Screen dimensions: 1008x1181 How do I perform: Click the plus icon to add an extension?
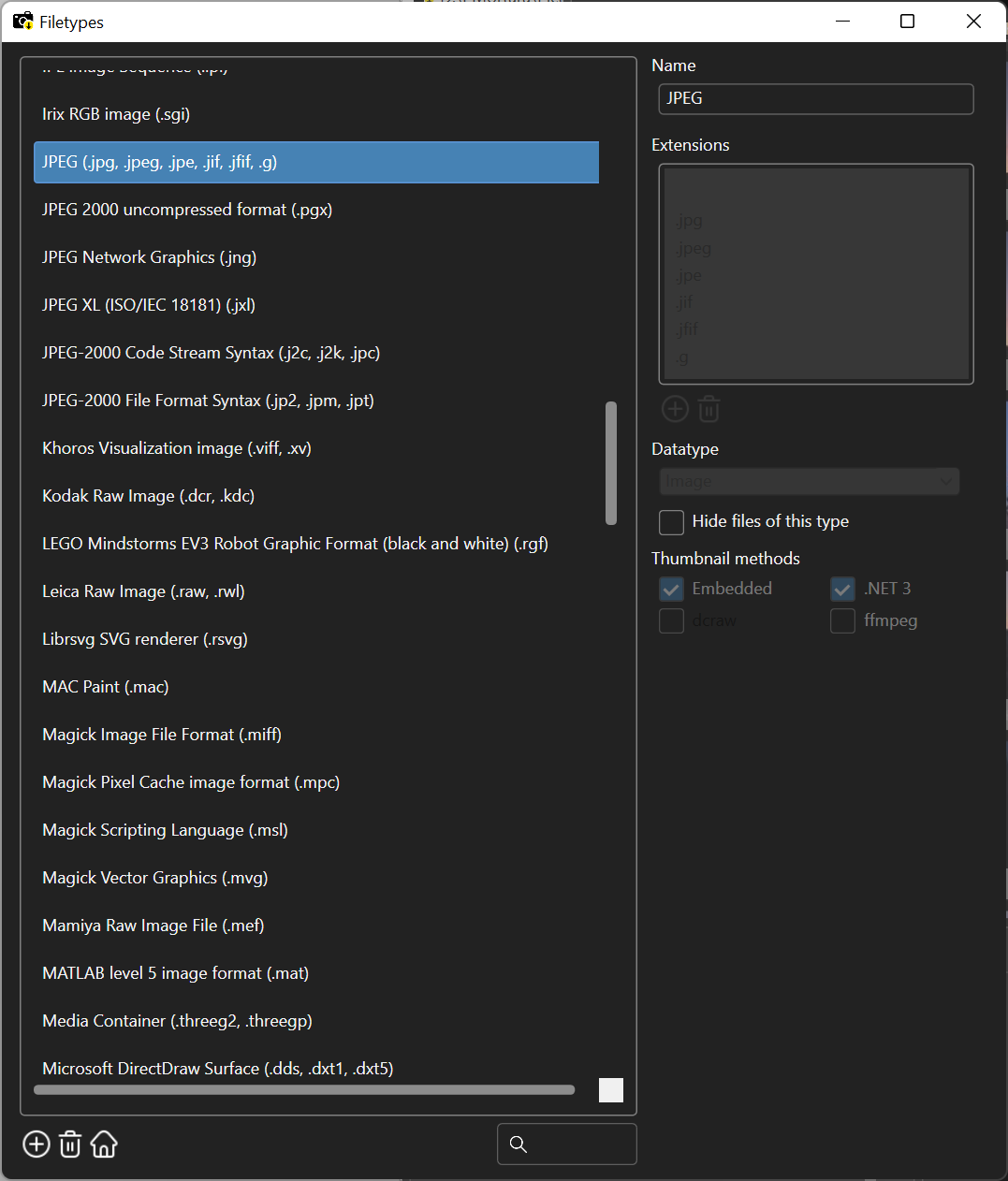click(x=675, y=408)
